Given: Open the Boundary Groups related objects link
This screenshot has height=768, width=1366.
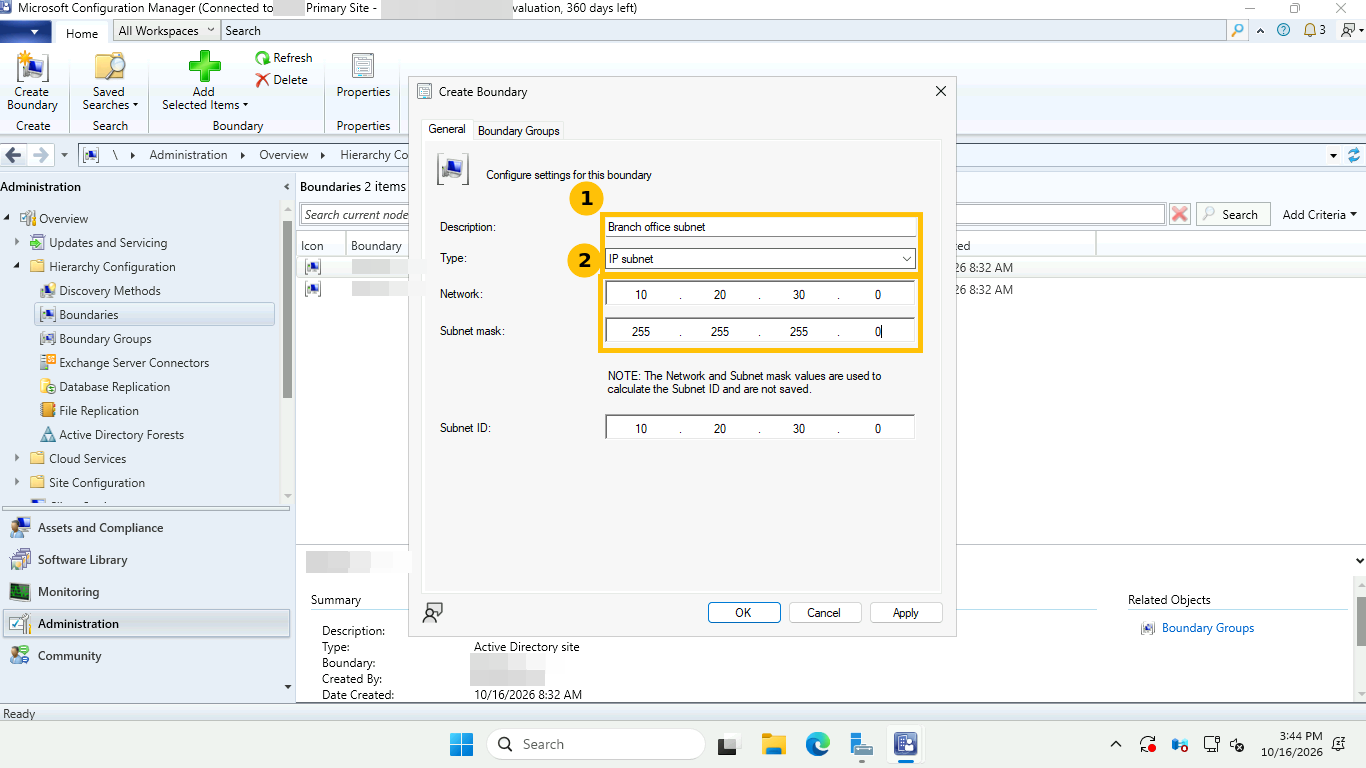Looking at the screenshot, I should click(1208, 628).
